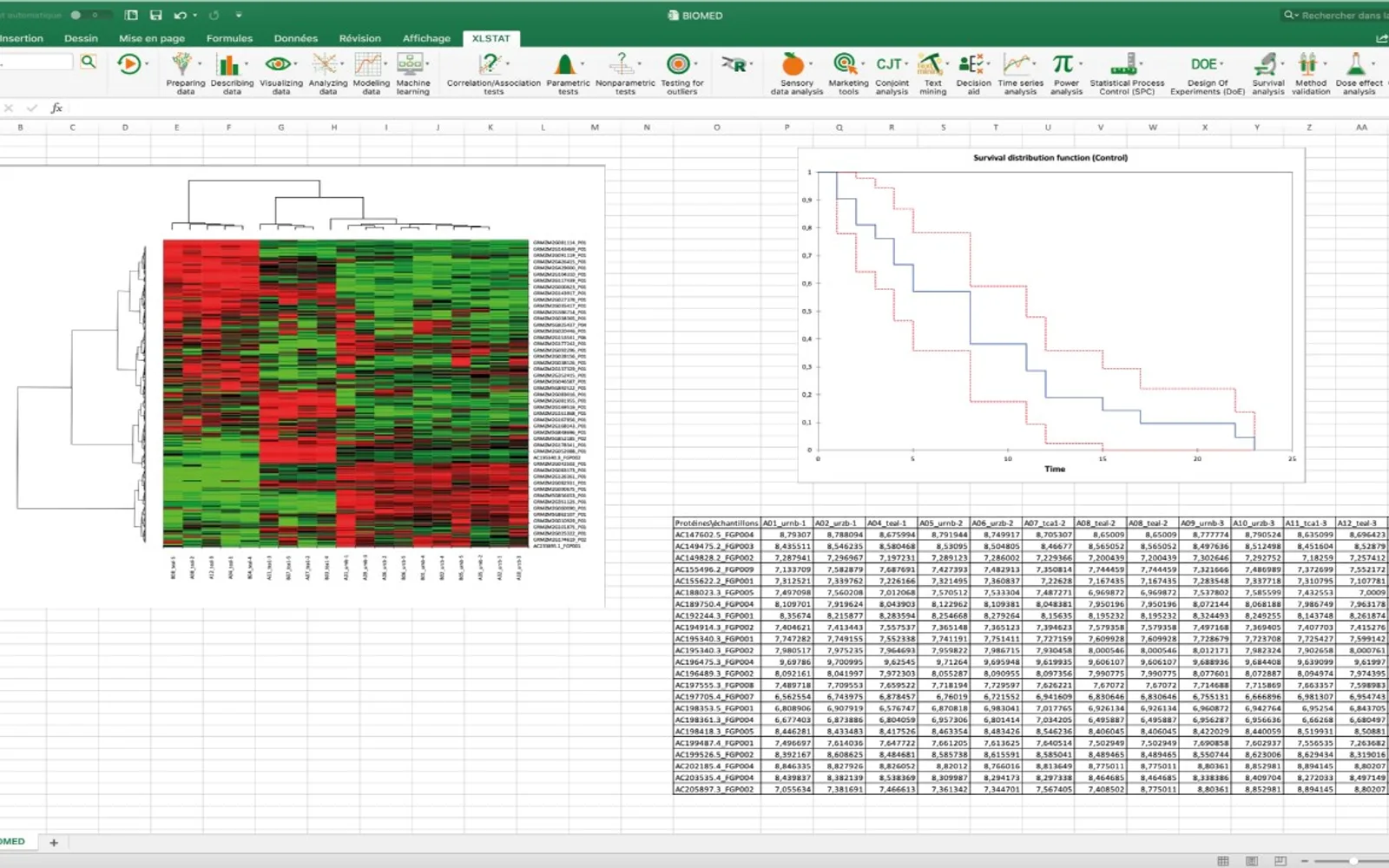This screenshot has width=1389, height=868.
Task: Open the Révision tab
Action: (359, 38)
